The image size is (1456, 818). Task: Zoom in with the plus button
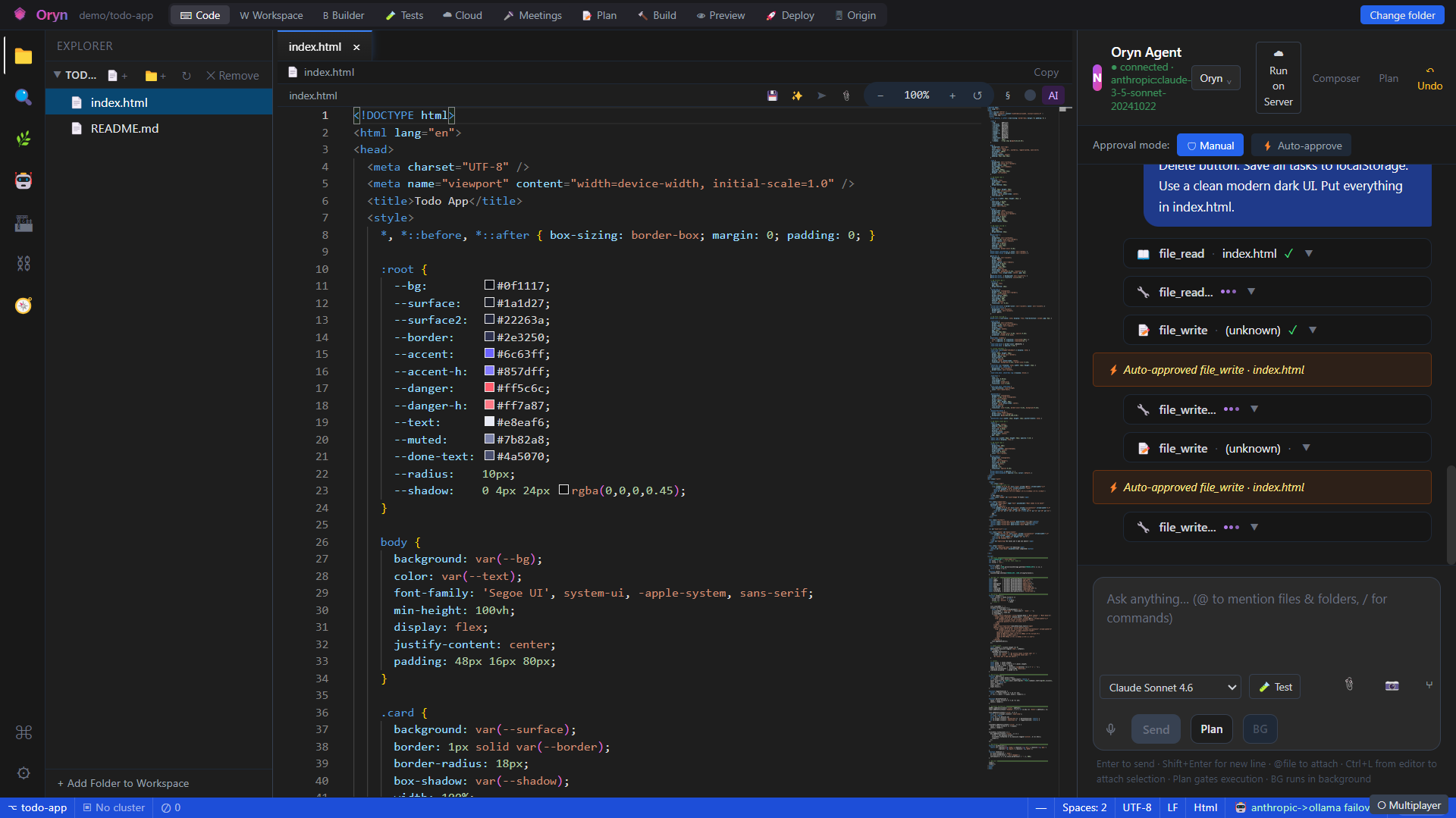[952, 96]
